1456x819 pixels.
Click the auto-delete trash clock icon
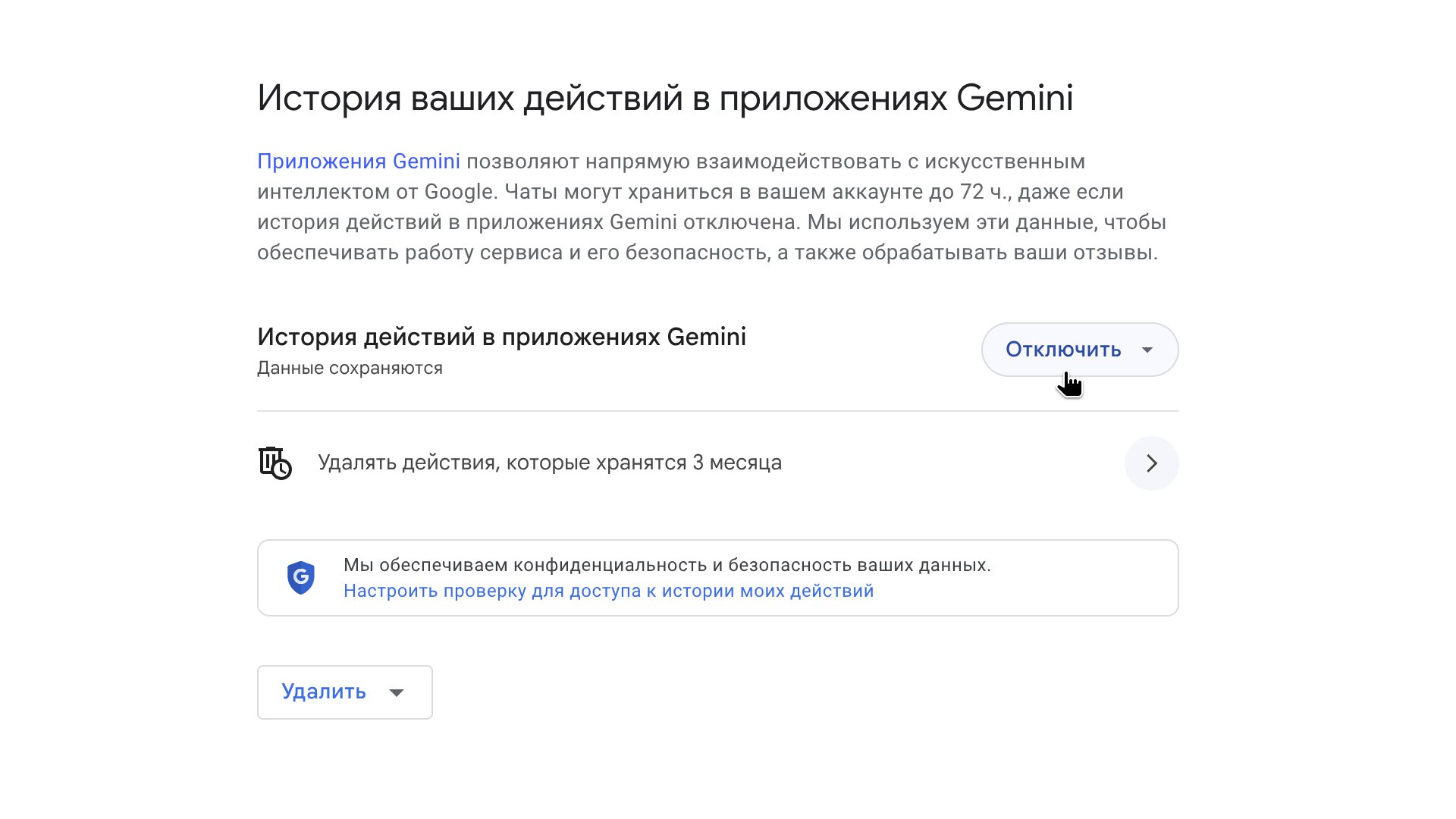coord(275,463)
